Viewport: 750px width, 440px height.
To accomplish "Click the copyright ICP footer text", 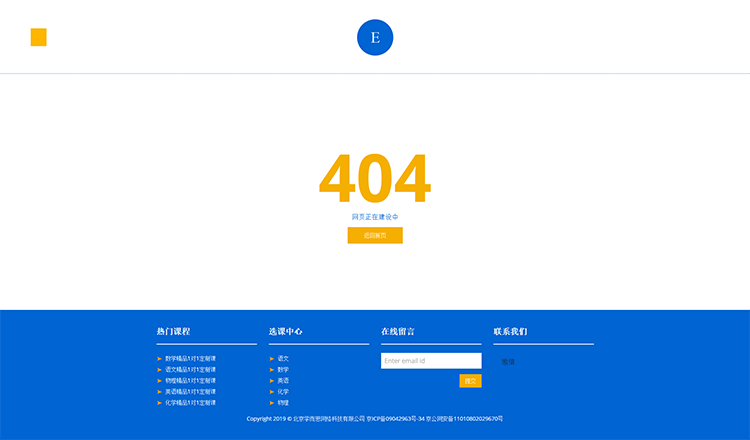I will tap(375, 419).
